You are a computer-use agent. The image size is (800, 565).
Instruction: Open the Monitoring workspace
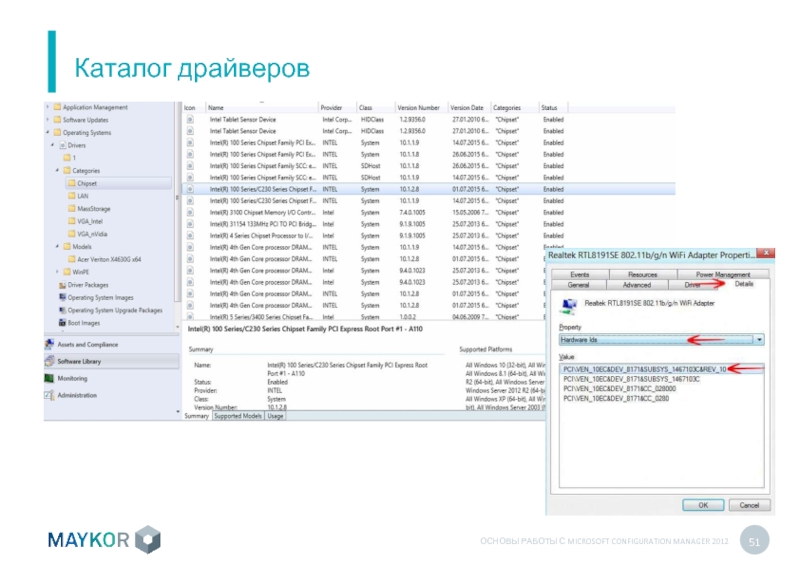pos(71,379)
